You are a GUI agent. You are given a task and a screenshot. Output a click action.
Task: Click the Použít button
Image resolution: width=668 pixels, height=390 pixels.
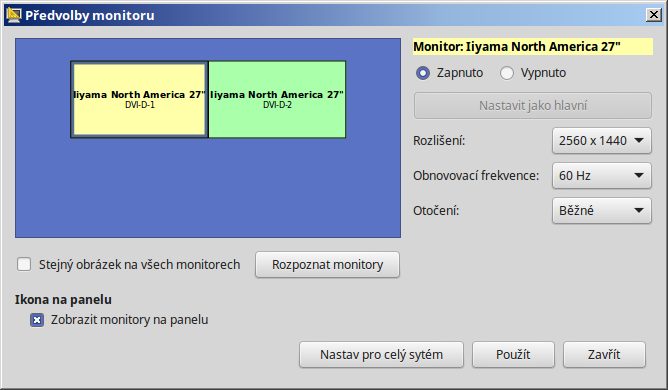pos(513,355)
